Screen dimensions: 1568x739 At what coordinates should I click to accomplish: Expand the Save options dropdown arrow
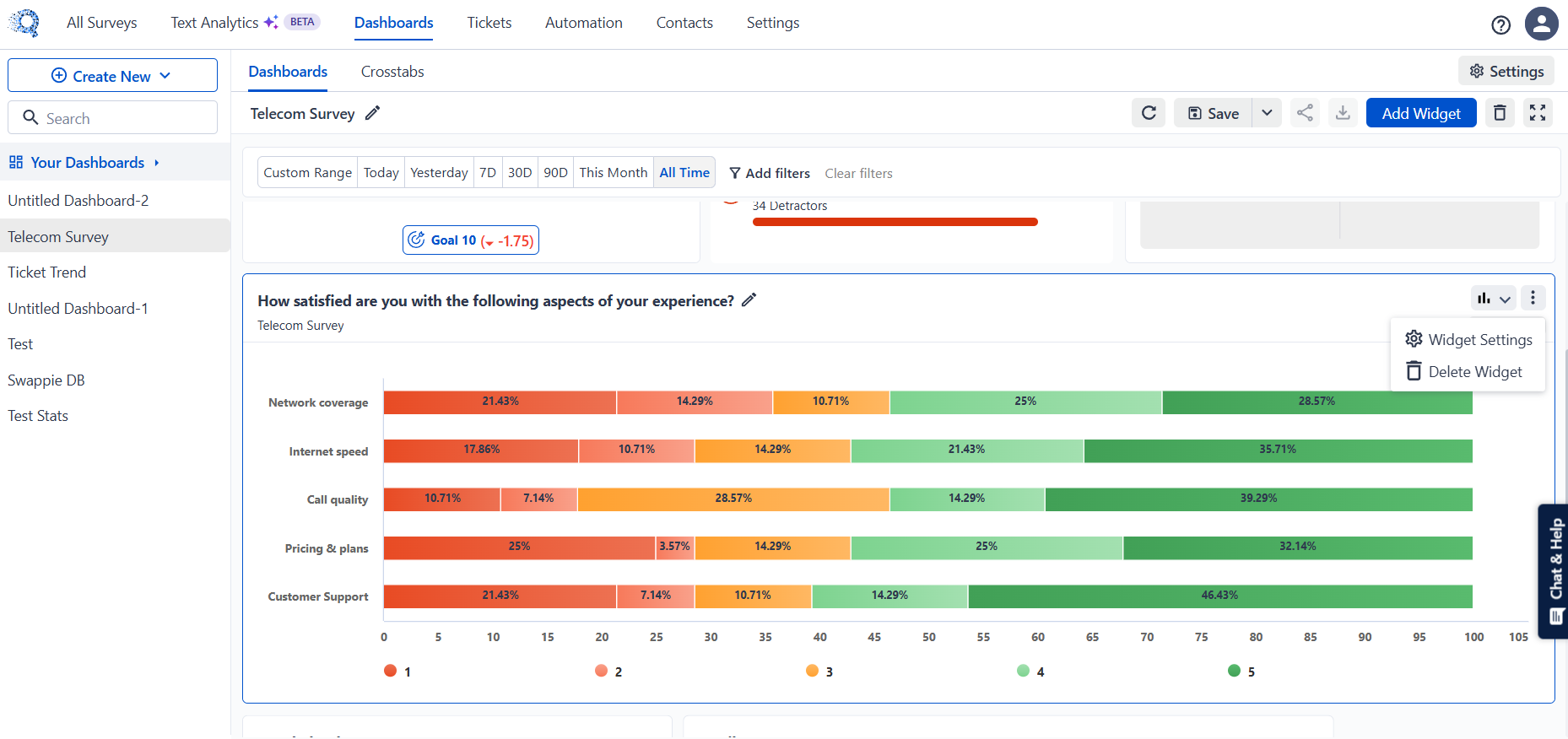(1267, 113)
